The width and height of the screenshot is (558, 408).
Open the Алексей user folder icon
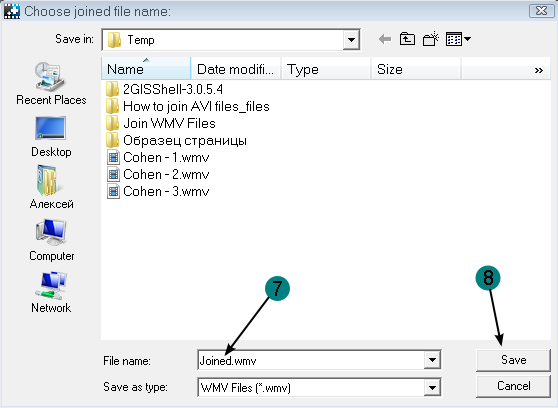(x=51, y=187)
